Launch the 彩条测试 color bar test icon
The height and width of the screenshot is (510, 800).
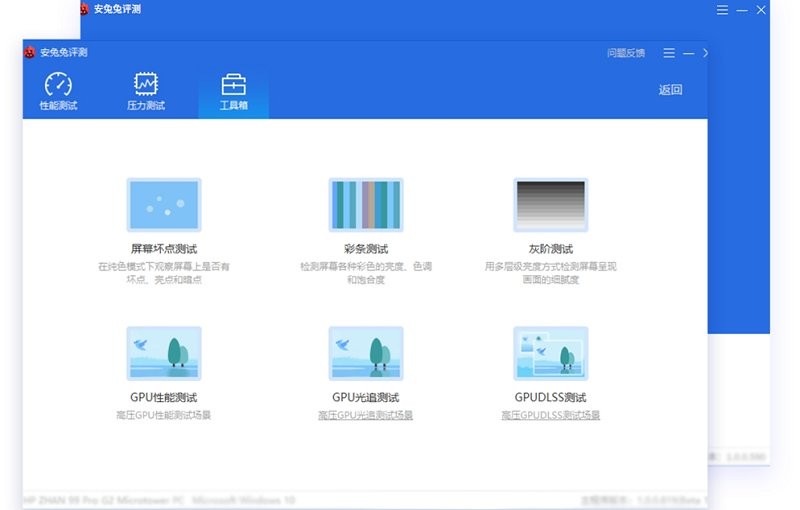point(365,205)
